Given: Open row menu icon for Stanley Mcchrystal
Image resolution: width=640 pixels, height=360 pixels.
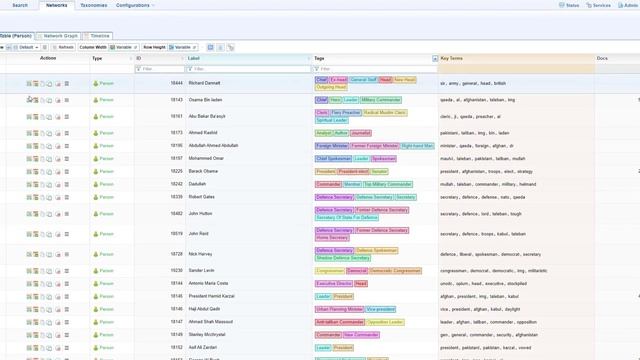Looking at the screenshot, I should pyautogui.click(x=67, y=335).
